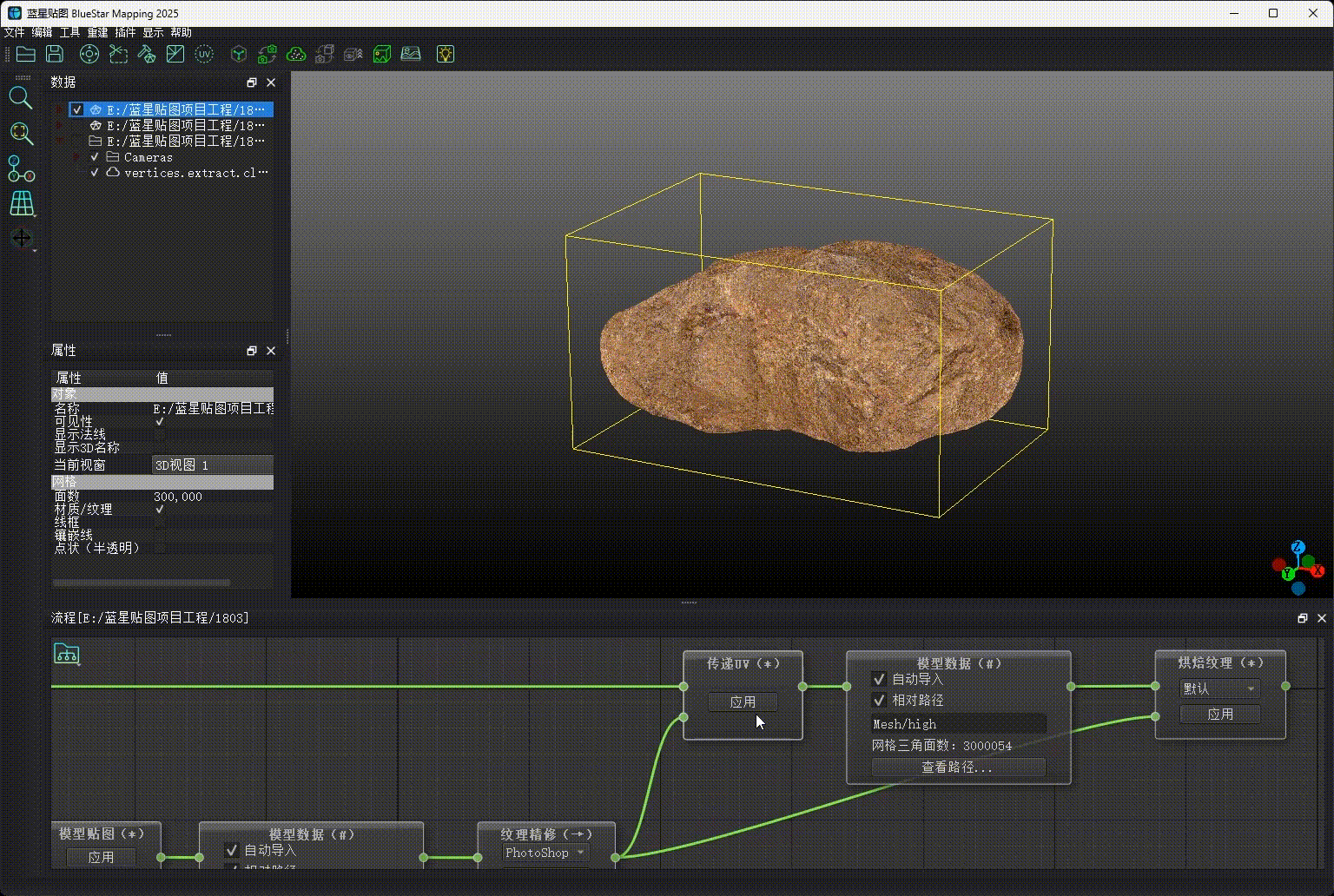Click the circular navigation target toolbar icon
Screen dimensions: 1334x896
click(89, 54)
